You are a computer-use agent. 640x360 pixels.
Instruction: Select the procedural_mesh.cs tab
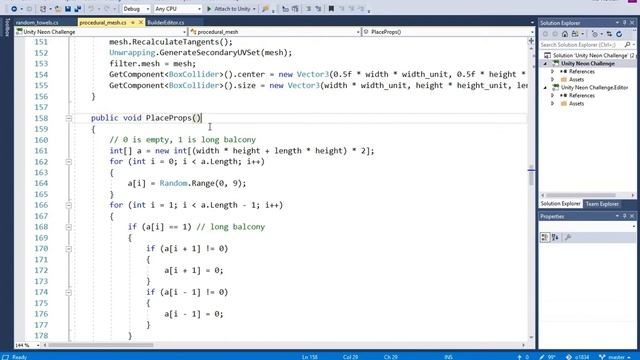[103, 22]
